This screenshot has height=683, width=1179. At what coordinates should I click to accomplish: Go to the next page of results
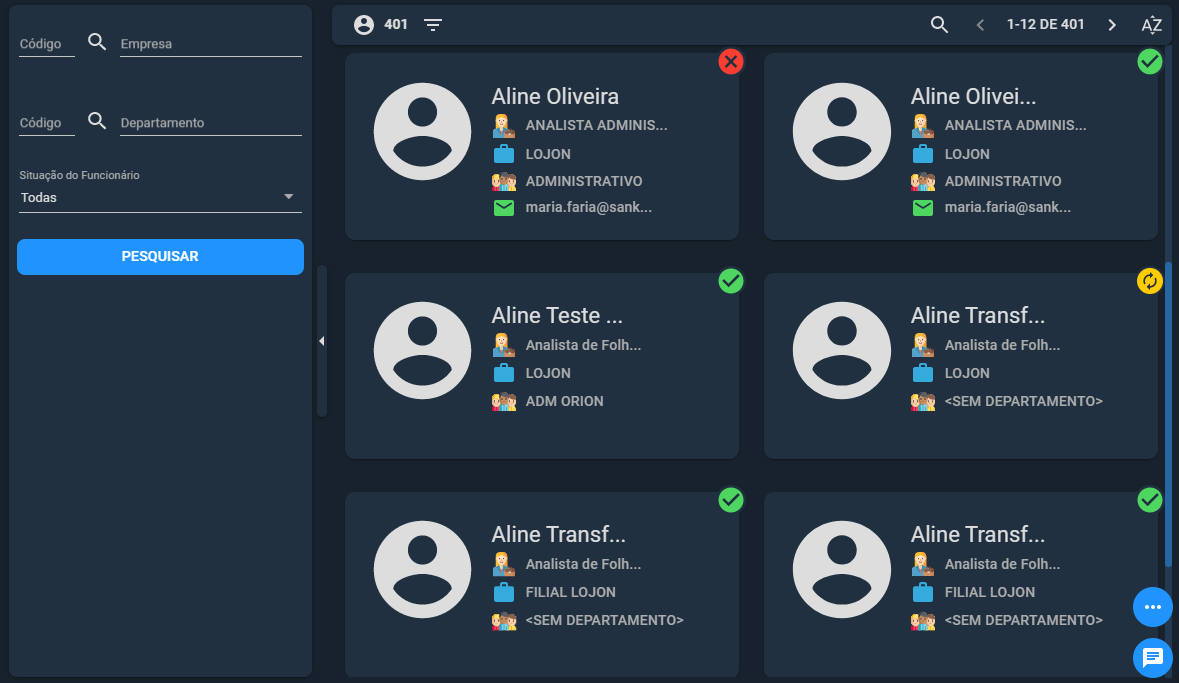(x=1112, y=25)
